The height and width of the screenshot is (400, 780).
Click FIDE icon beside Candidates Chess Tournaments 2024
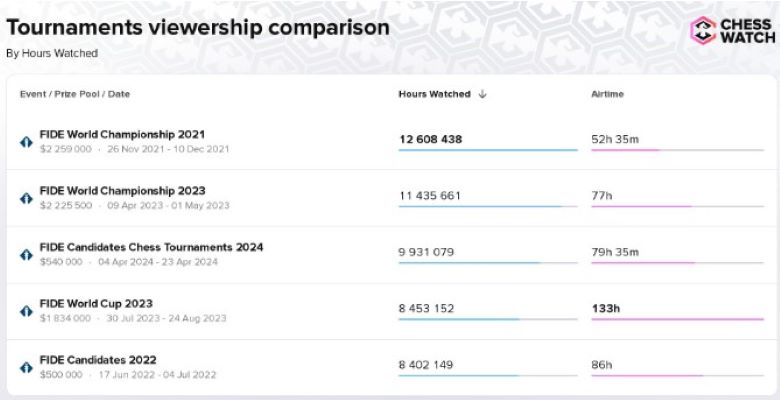tap(26, 254)
